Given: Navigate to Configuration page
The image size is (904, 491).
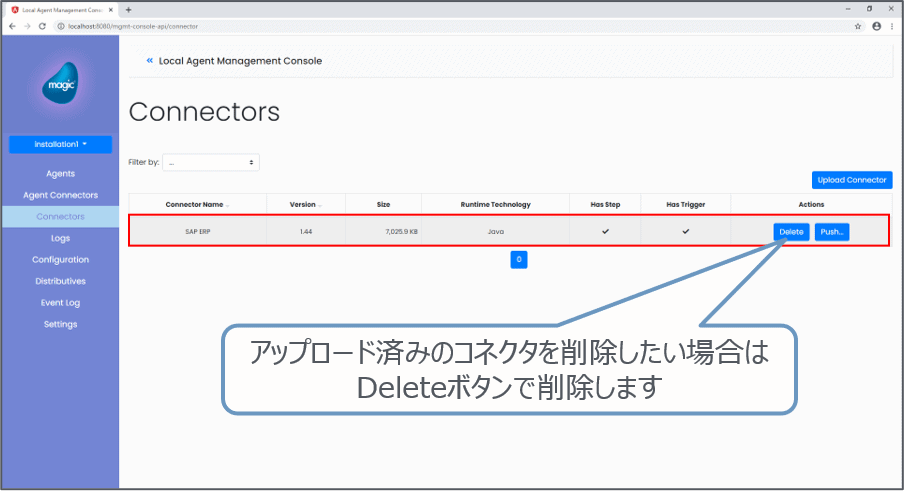Looking at the screenshot, I should point(60,260).
